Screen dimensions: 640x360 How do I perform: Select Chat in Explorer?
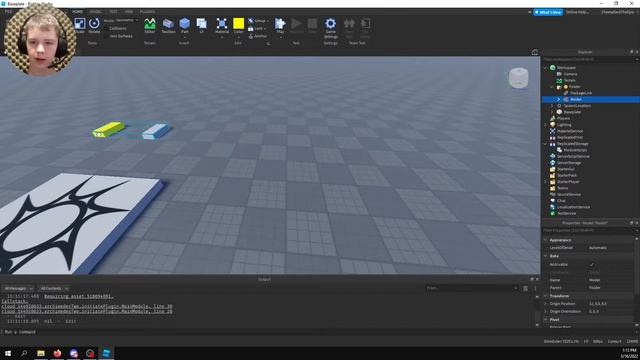[561, 200]
